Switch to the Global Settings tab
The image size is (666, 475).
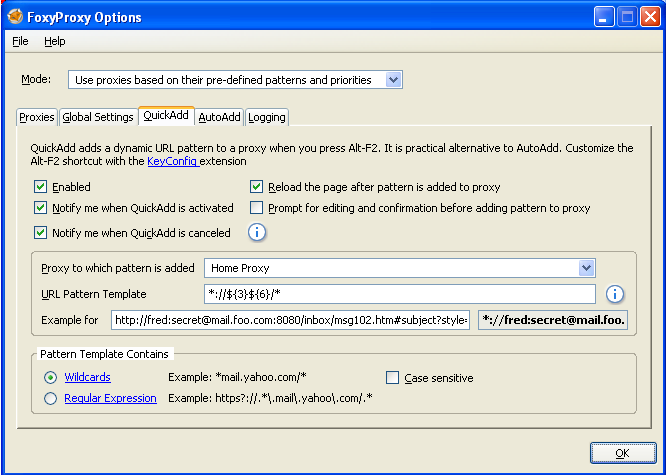coord(98,117)
